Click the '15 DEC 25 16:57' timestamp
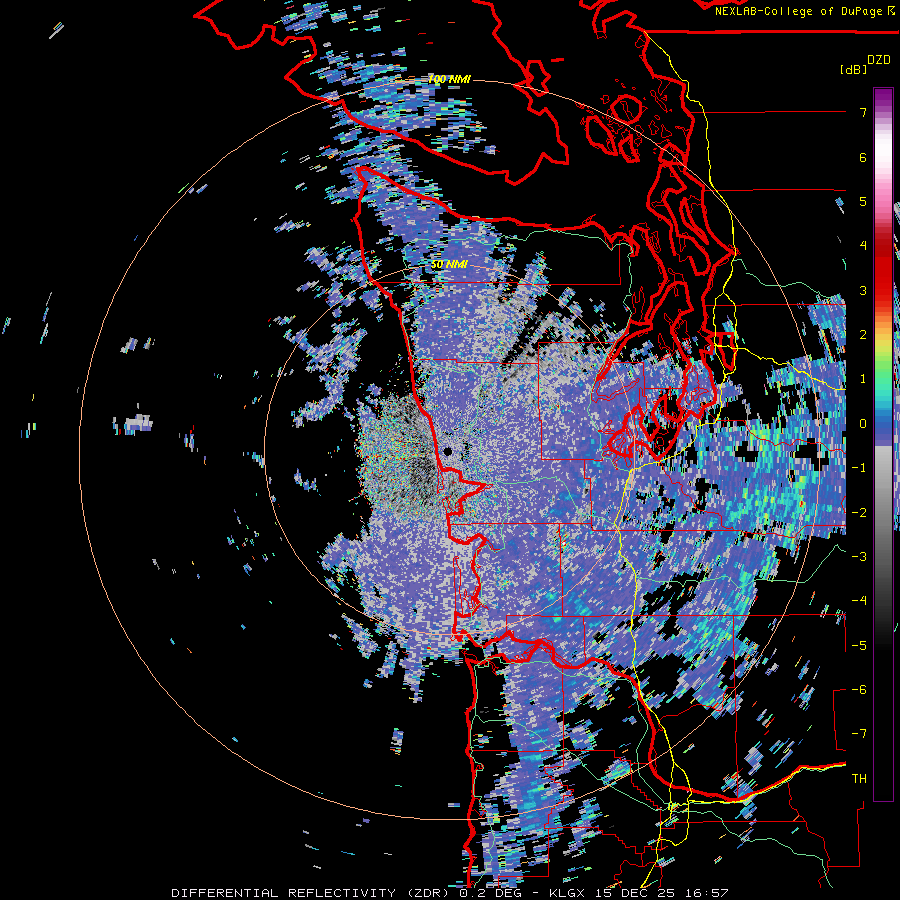The width and height of the screenshot is (900, 900). 660,893
